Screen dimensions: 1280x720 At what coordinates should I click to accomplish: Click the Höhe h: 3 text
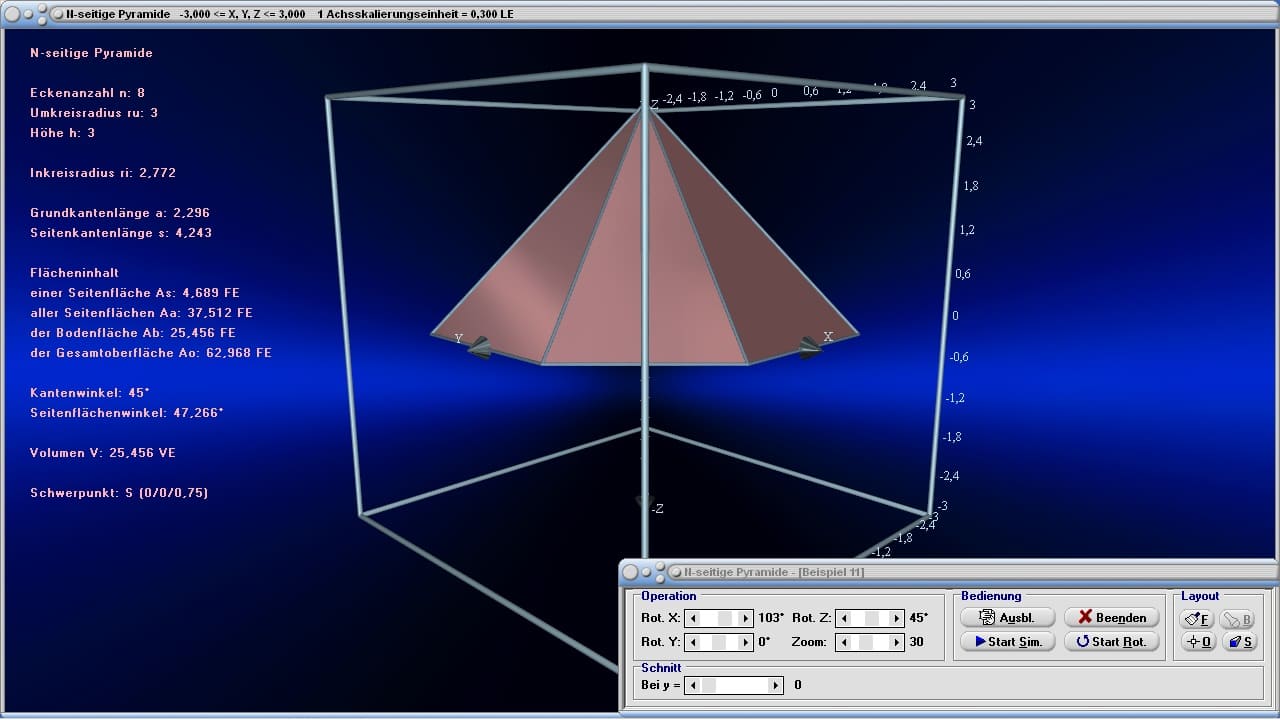point(63,133)
